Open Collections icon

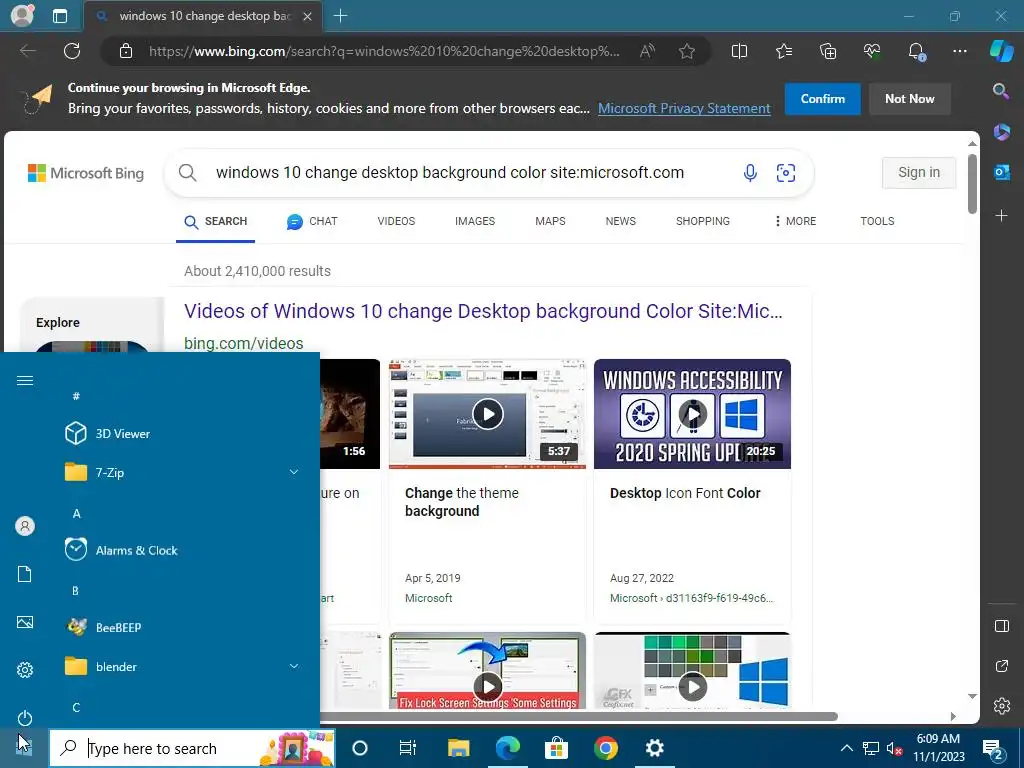(x=827, y=51)
